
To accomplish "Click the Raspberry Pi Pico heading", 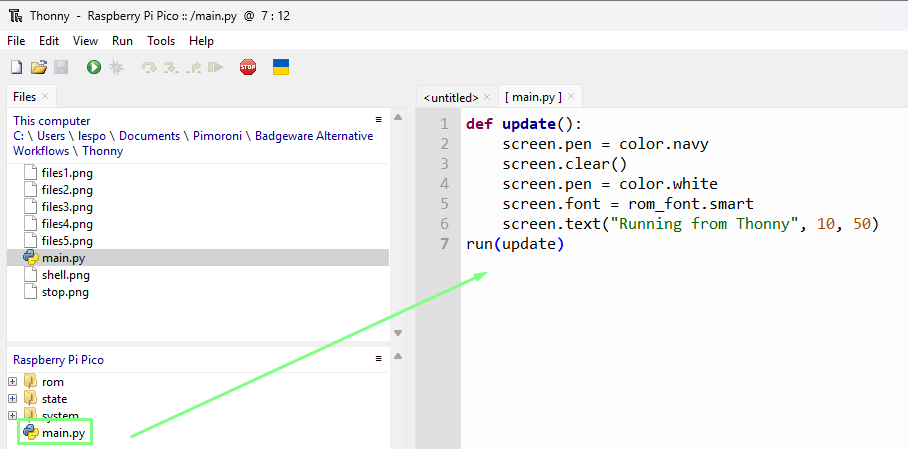I will (58, 360).
